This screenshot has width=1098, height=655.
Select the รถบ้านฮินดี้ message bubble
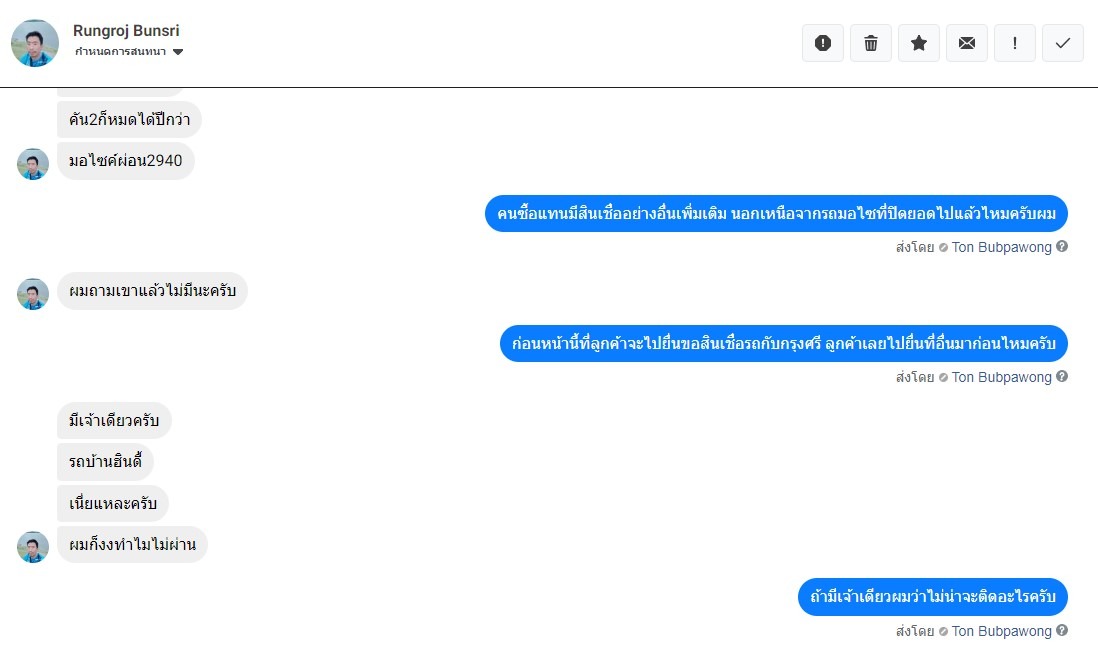point(105,462)
